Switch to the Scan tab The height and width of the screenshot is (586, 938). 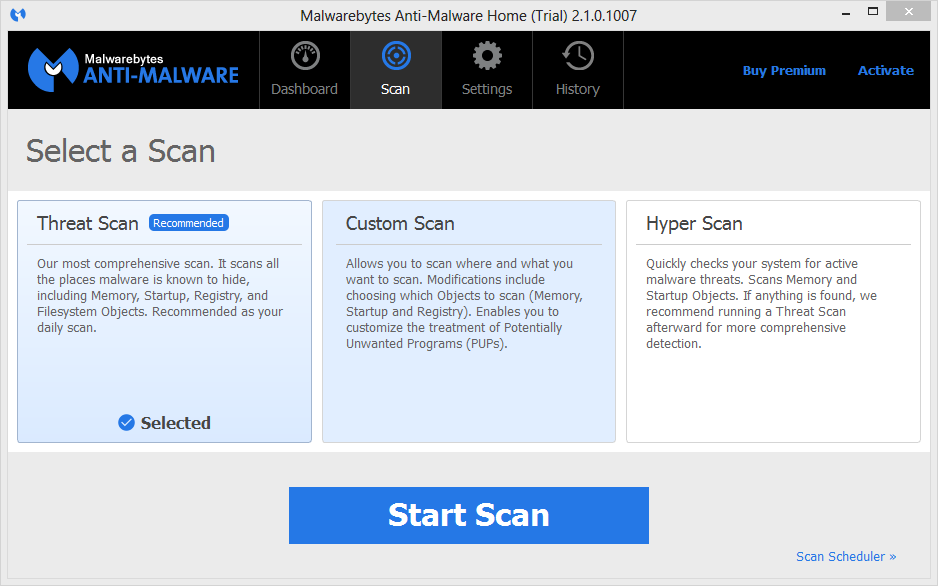[396, 70]
